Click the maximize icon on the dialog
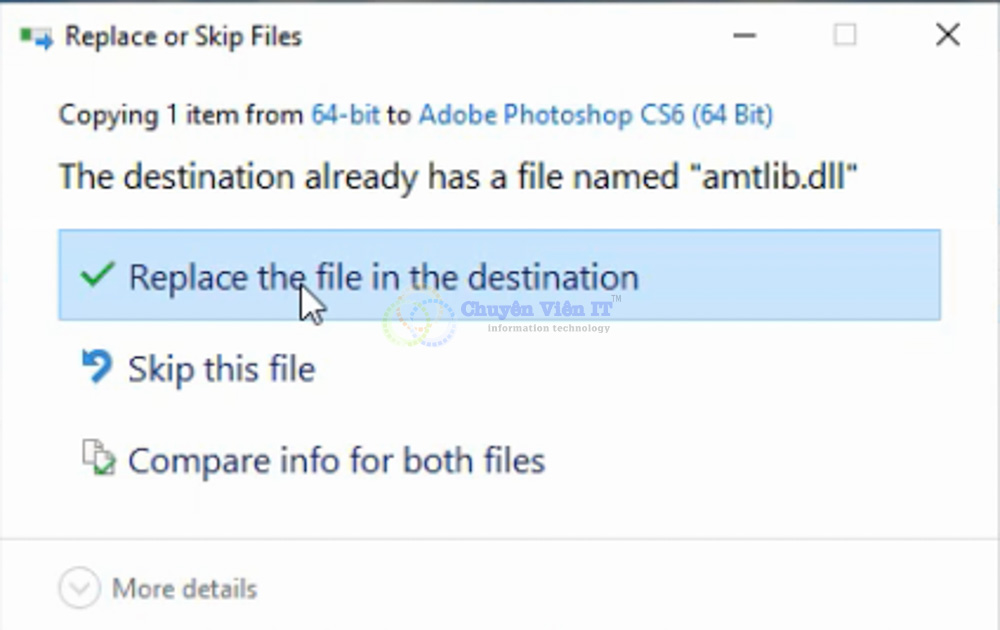1000x630 pixels. point(845,35)
